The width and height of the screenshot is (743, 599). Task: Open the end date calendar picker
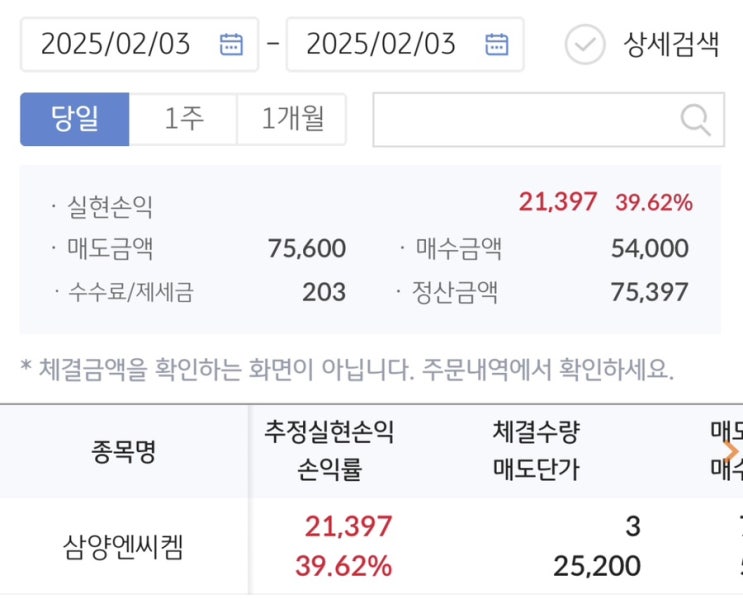496,44
